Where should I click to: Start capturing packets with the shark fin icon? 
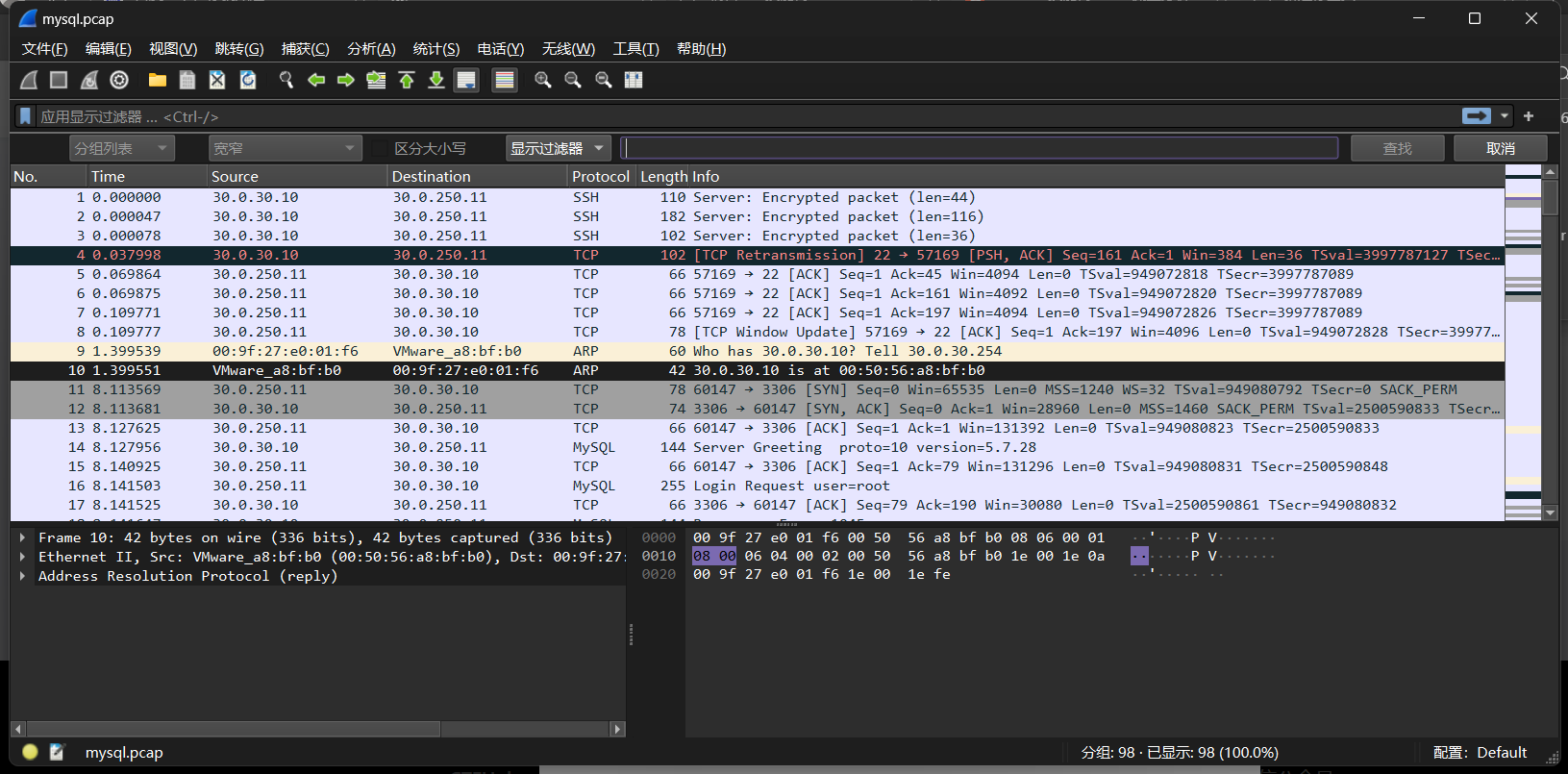[x=29, y=80]
